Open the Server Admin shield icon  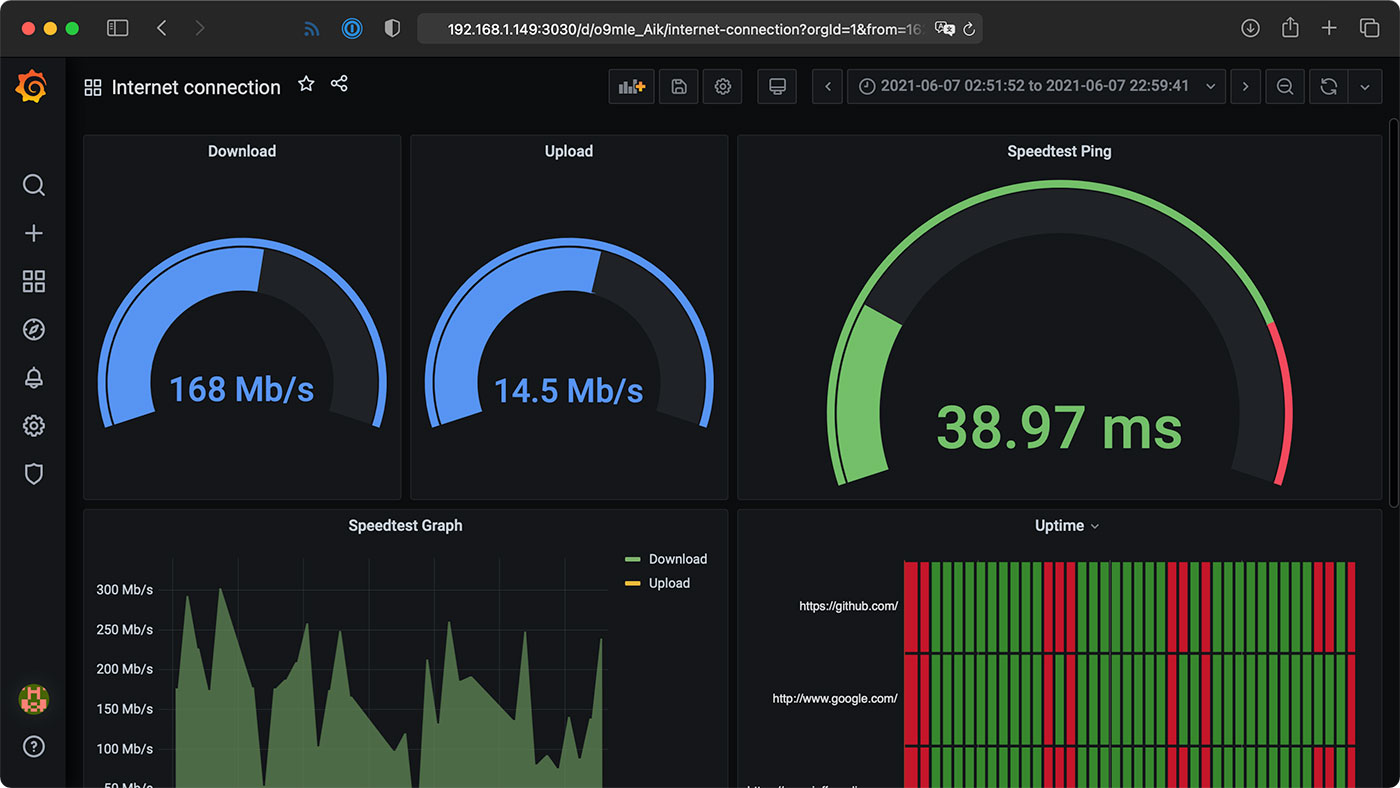pyautogui.click(x=34, y=474)
